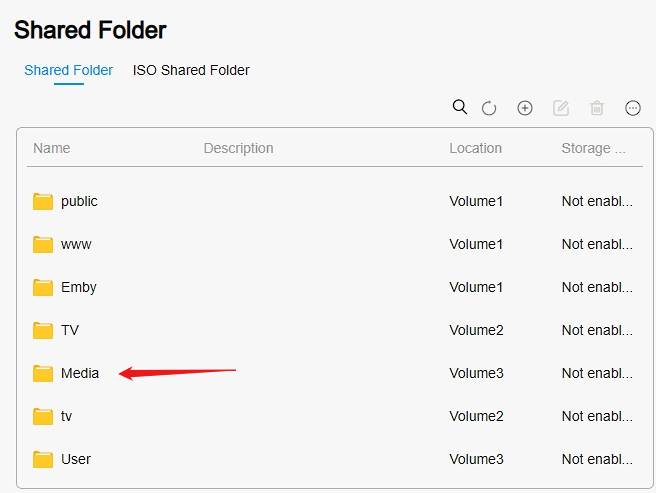
Task: Click Volume2 in the lowercase tv row
Action: pos(477,416)
